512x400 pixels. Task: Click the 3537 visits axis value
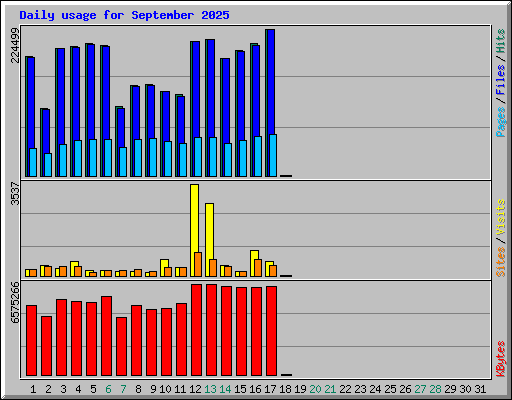pyautogui.click(x=15, y=193)
